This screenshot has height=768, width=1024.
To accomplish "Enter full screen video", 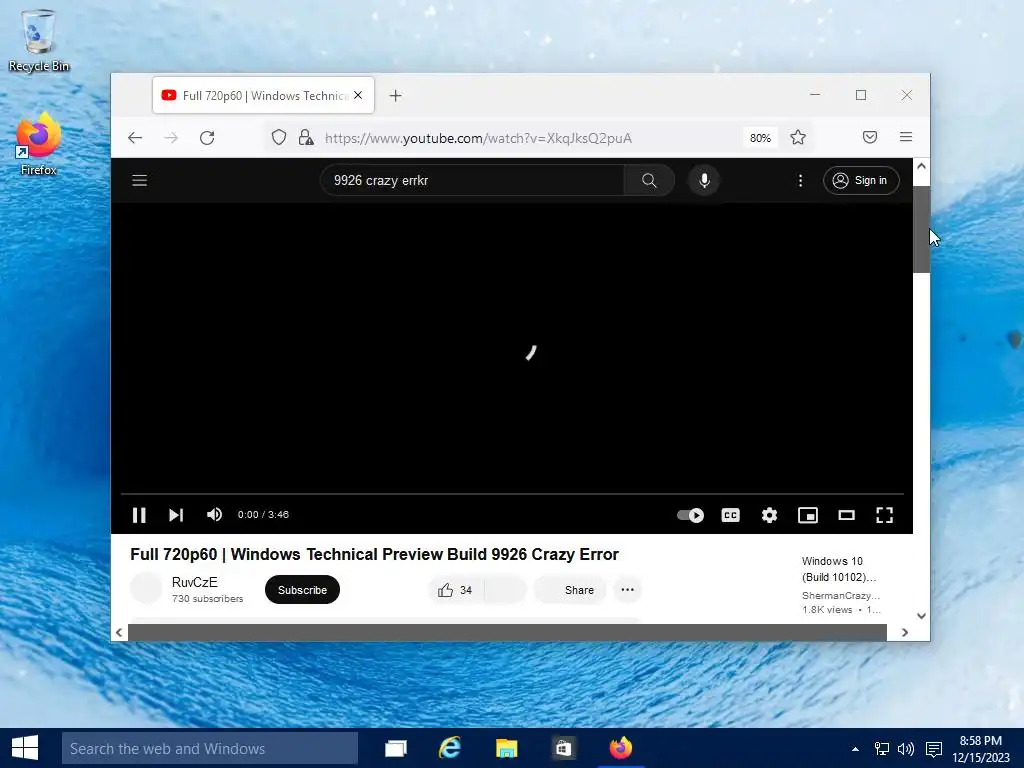I will [884, 515].
